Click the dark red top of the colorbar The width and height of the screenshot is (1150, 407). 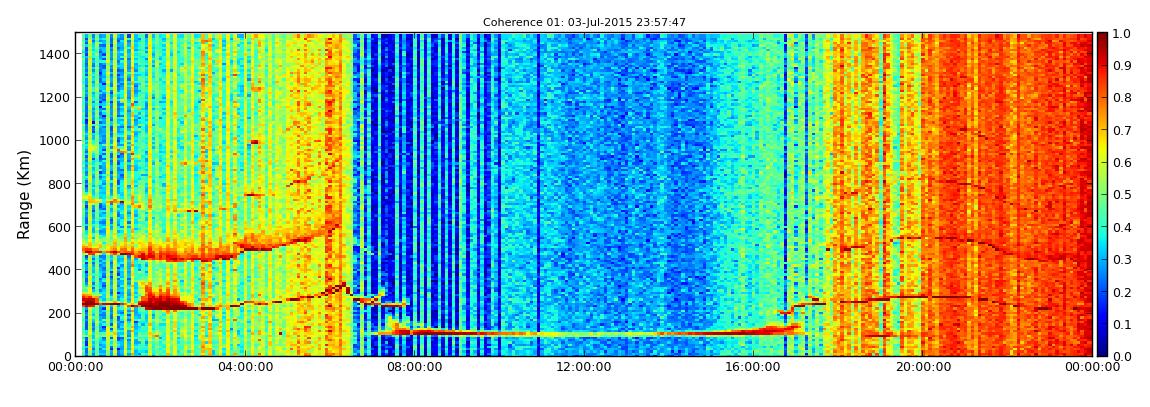[x=1102, y=40]
